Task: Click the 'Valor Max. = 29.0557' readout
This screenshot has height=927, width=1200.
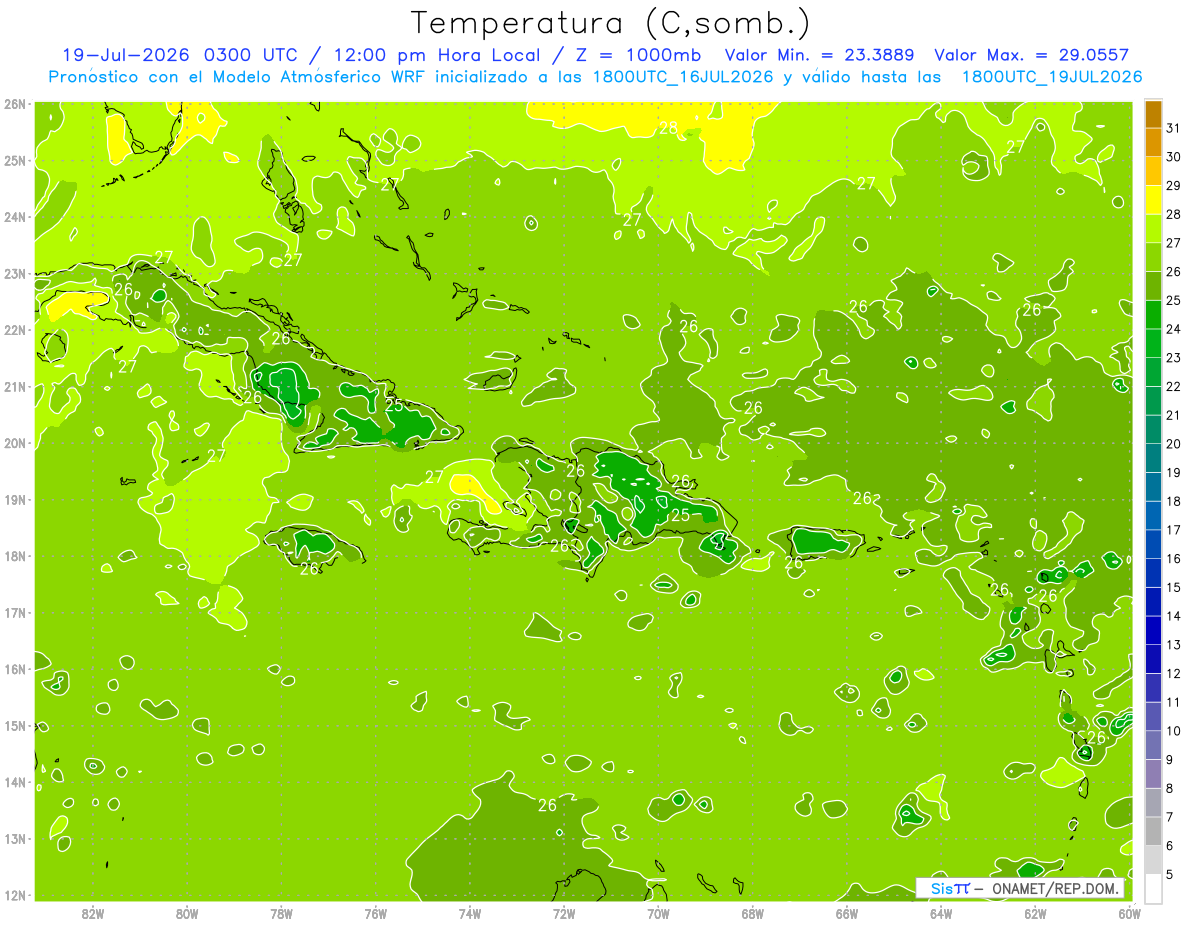Action: (1032, 55)
